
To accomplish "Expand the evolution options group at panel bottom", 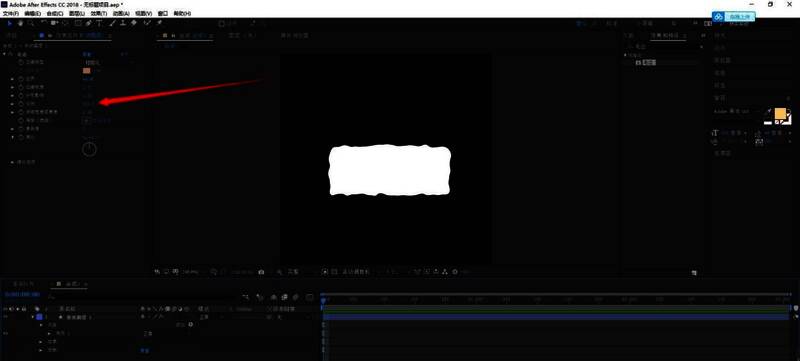I will 12,162.
